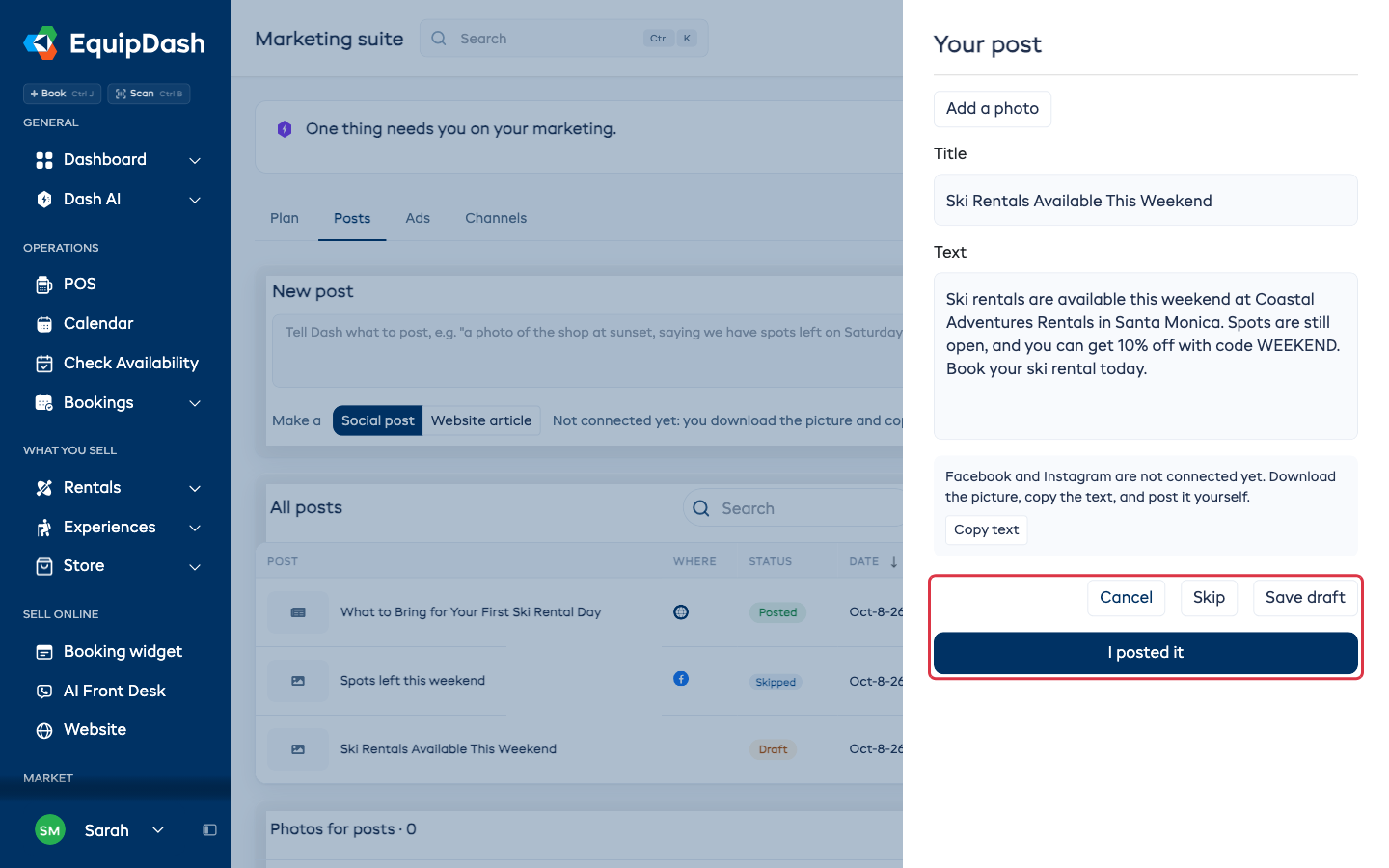The height and width of the screenshot is (868, 1389).
Task: Expand the Rentals submenu chevron
Action: coord(195,488)
